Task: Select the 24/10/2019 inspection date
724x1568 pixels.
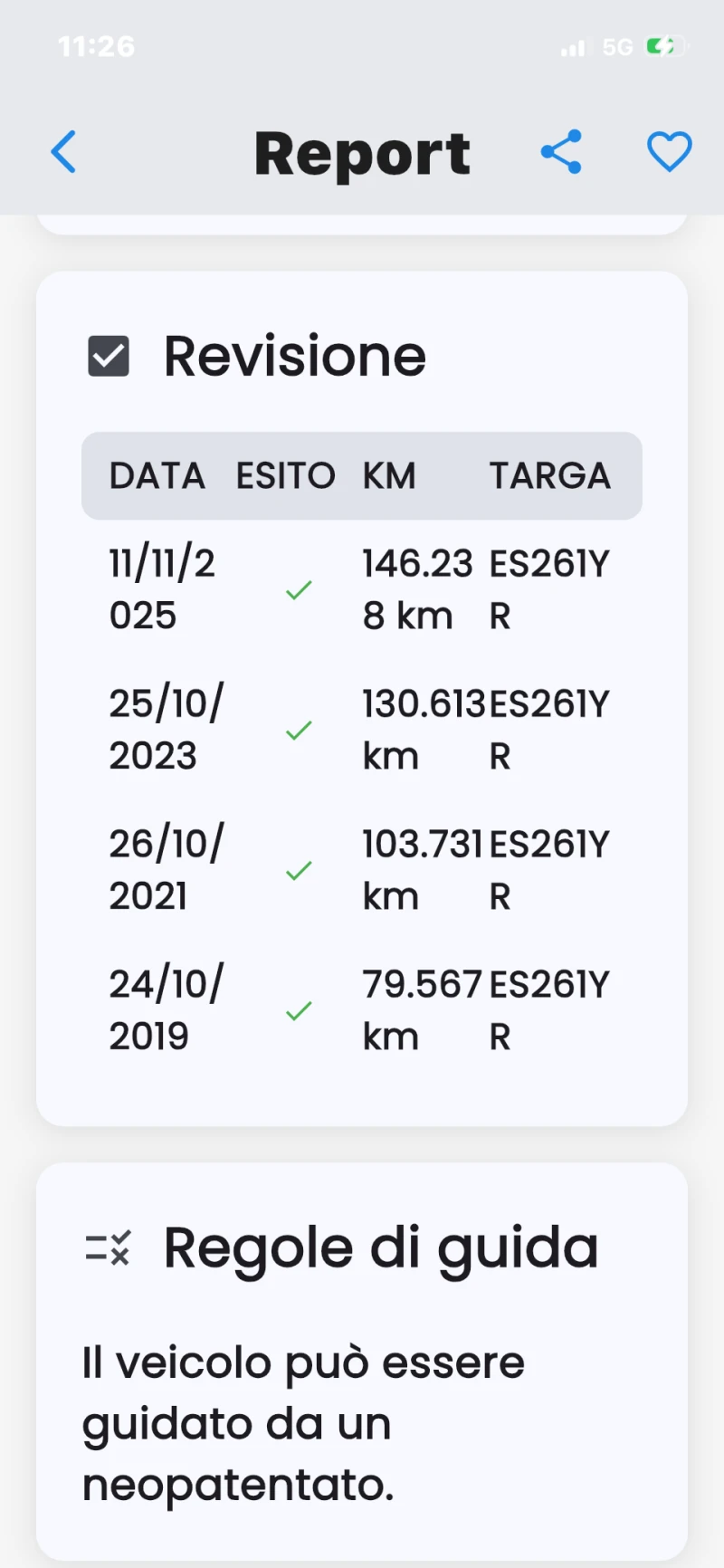Action: pos(166,1010)
